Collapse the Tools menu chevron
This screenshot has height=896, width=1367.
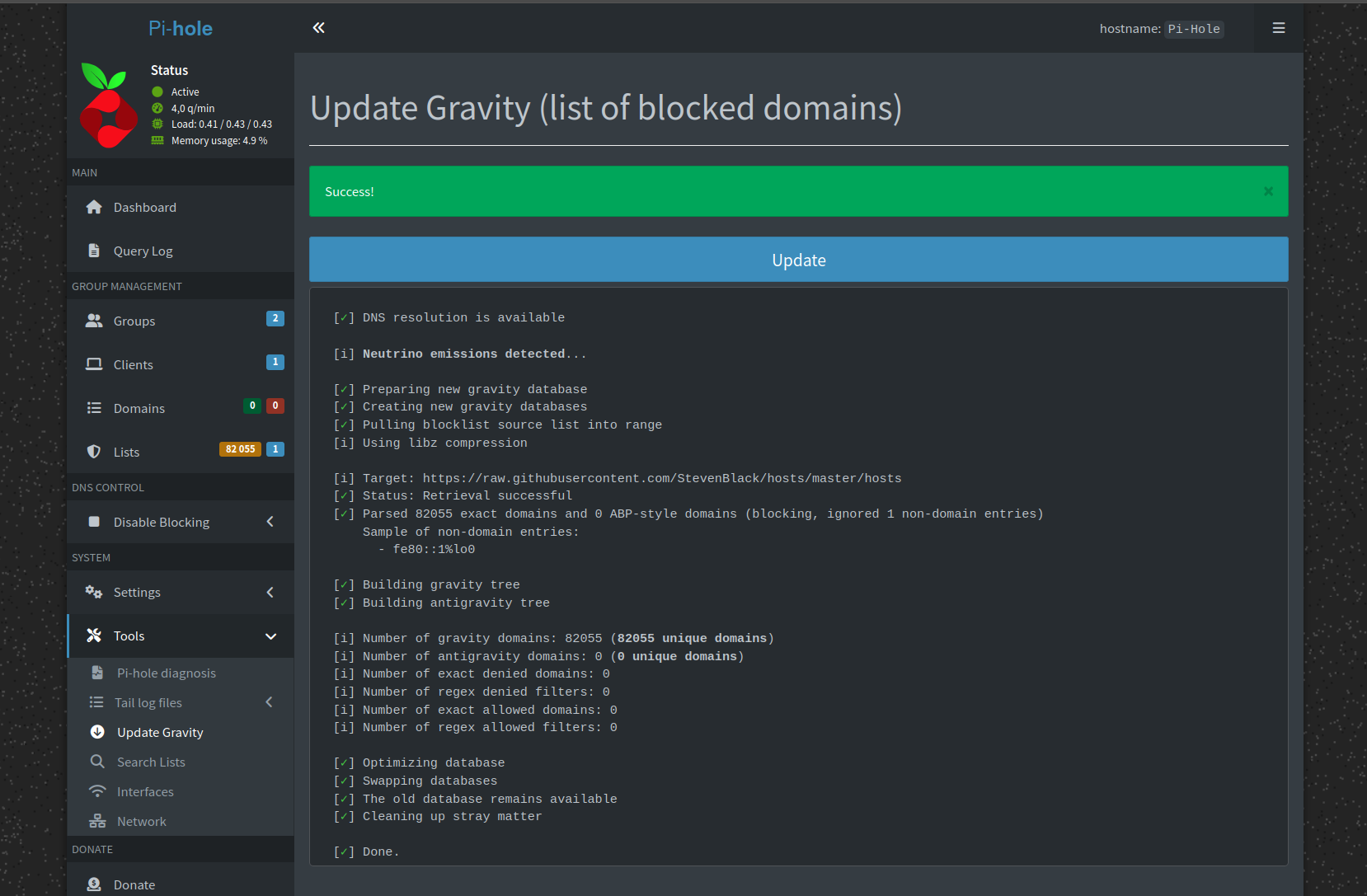pyautogui.click(x=270, y=636)
